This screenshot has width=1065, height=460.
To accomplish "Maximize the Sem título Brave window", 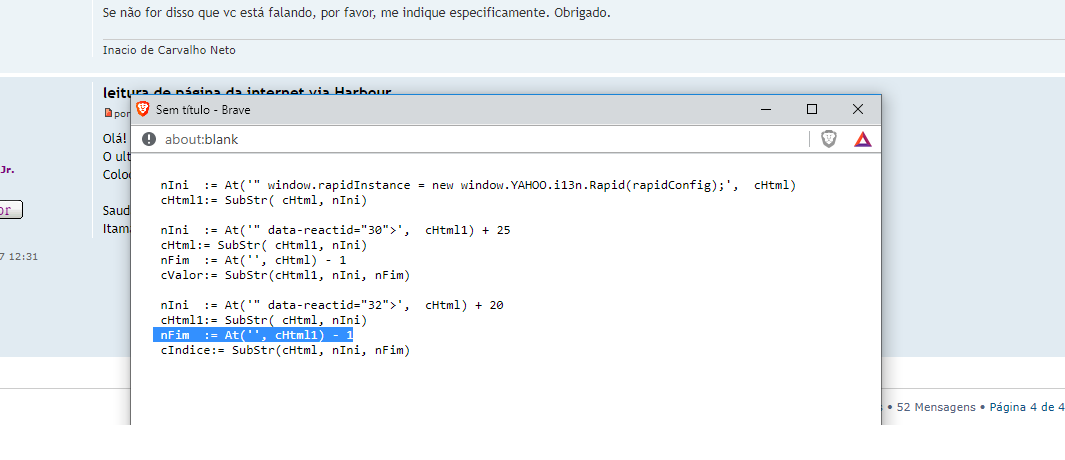I will pyautogui.click(x=812, y=109).
